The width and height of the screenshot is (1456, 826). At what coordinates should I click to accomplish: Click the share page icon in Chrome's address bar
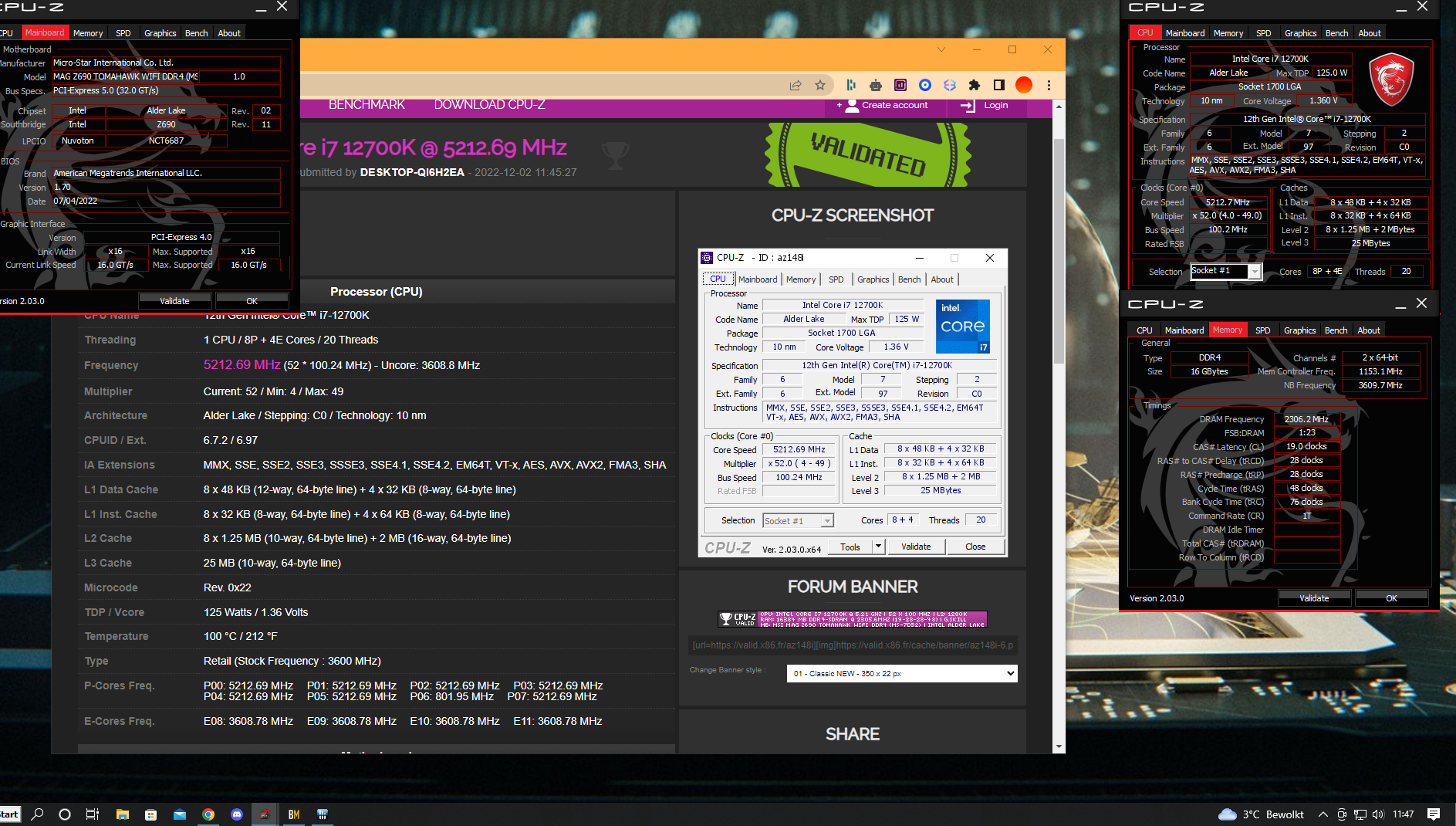(796, 85)
